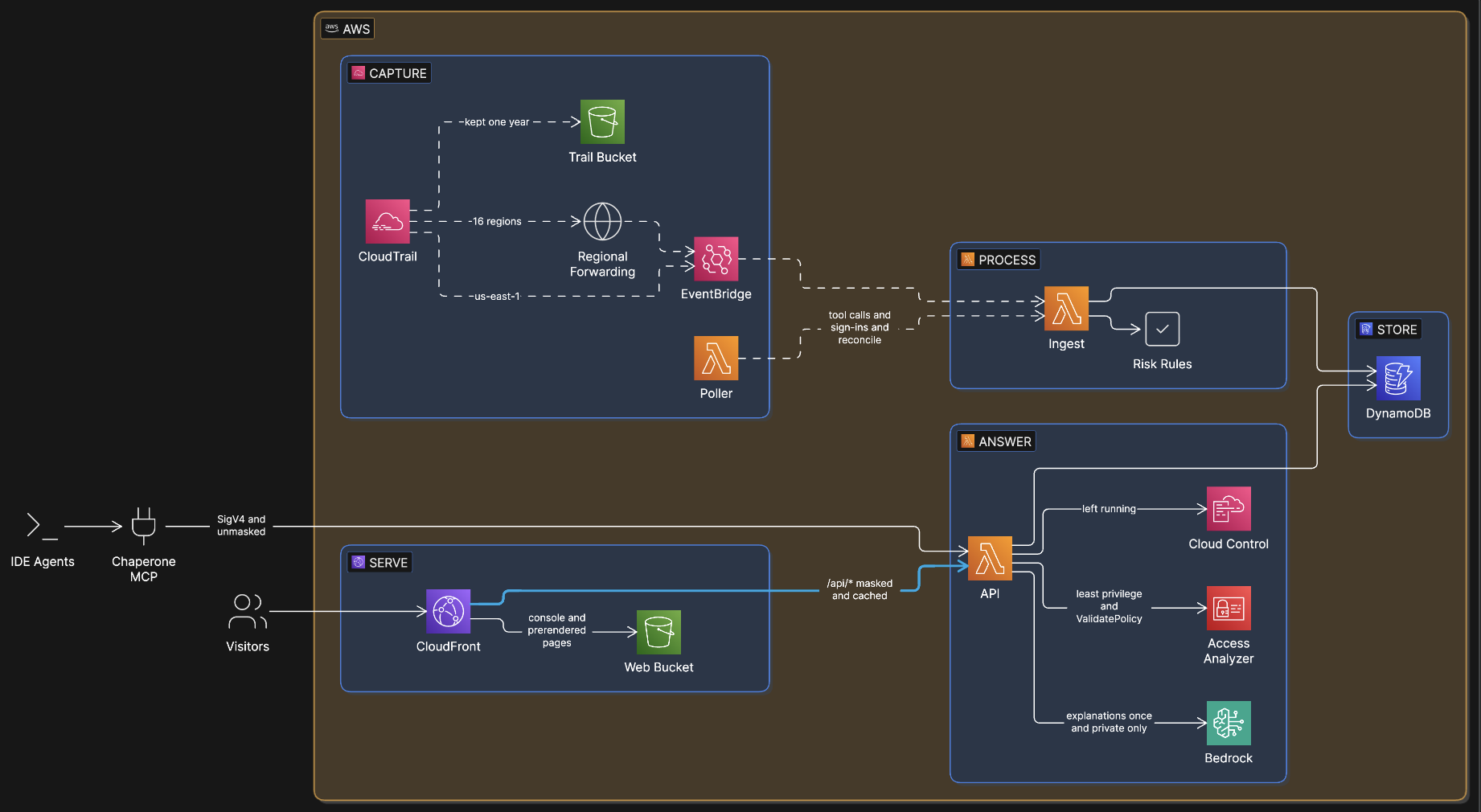Click the Cloud Control icon

click(1229, 508)
